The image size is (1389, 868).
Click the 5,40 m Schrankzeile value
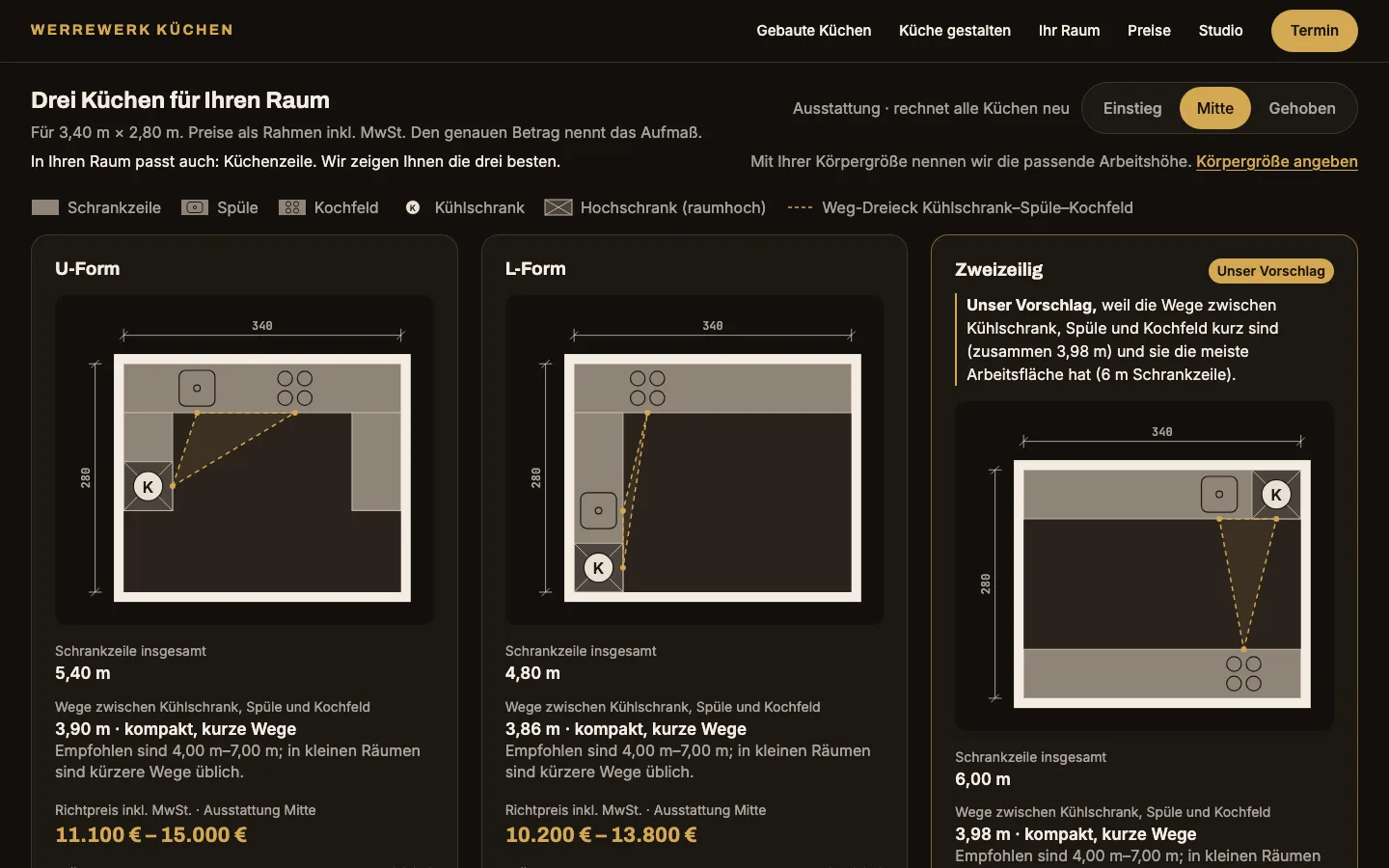click(x=83, y=673)
